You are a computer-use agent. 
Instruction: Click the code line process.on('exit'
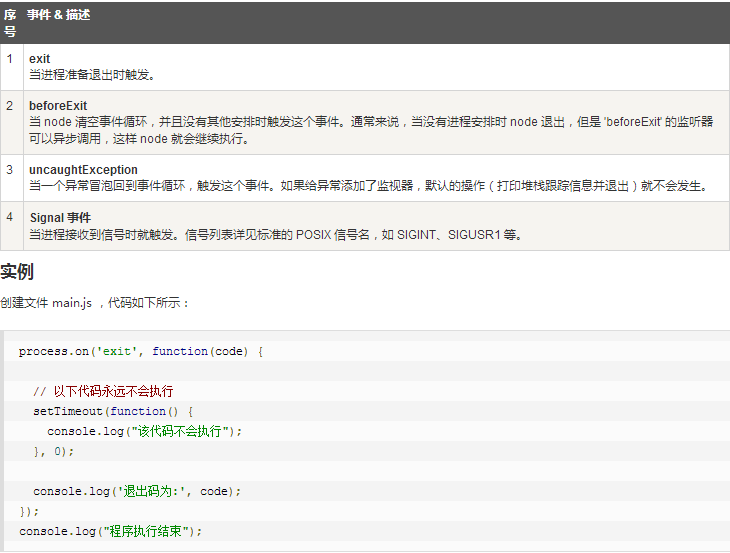pyautogui.click(x=141, y=351)
